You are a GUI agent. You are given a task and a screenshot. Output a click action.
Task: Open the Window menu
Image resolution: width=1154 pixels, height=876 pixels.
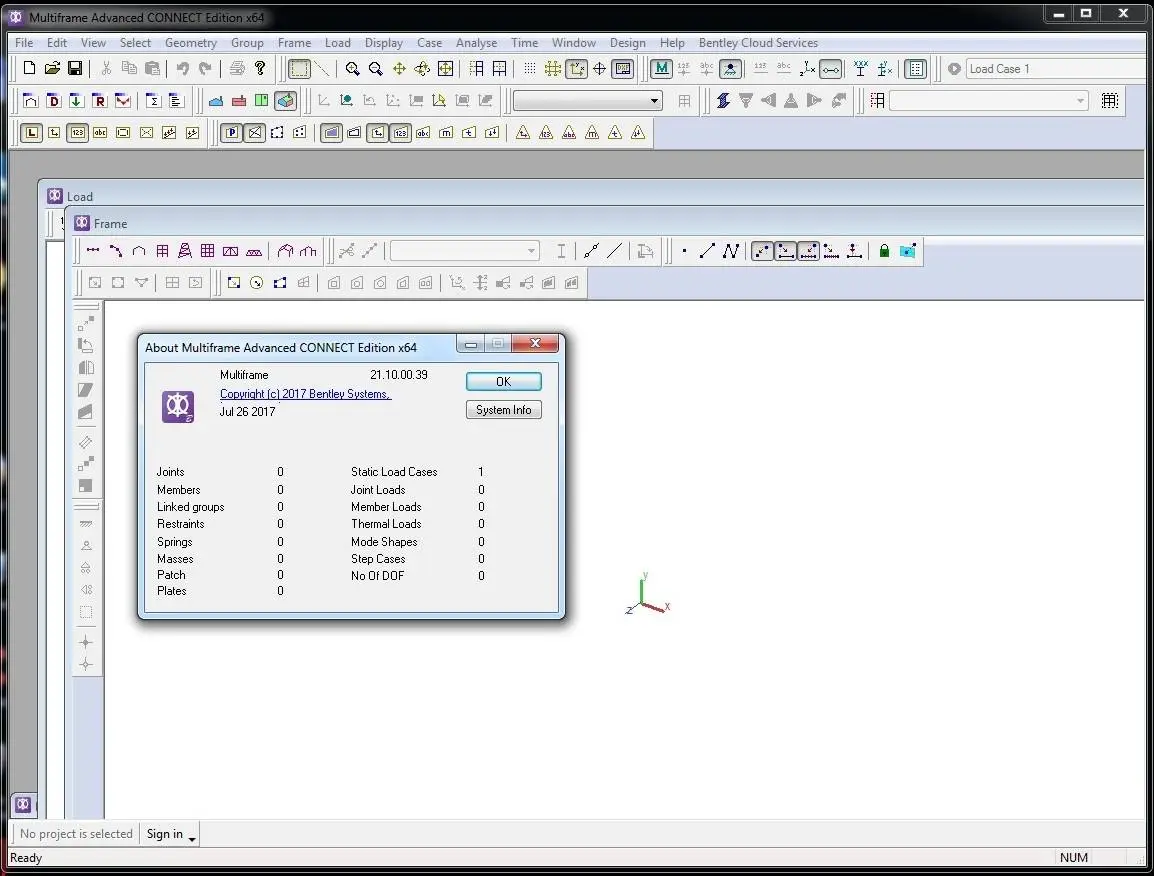click(573, 43)
